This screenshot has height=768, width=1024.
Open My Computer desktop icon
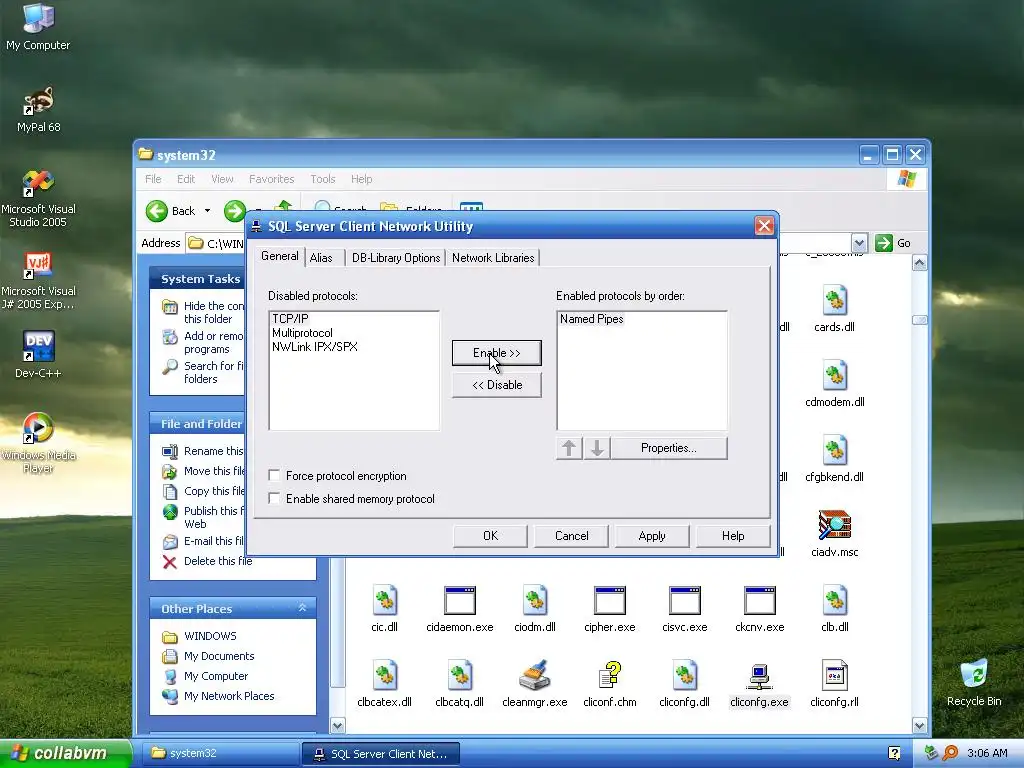pyautogui.click(x=38, y=26)
